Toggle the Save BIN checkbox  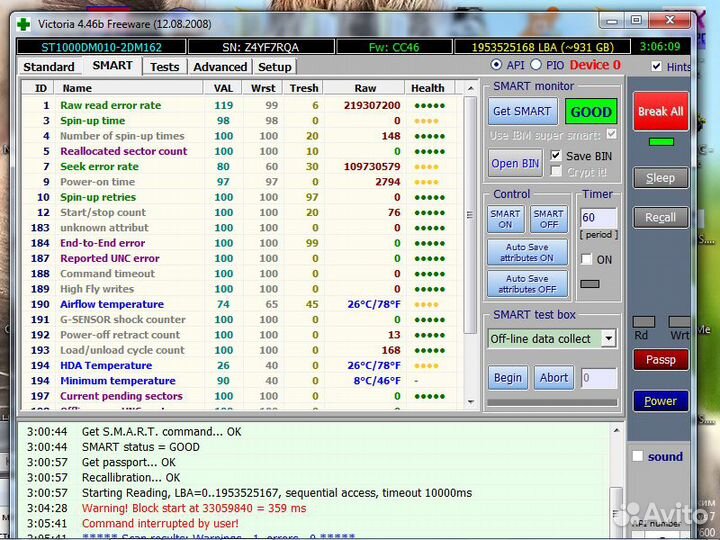tap(556, 156)
